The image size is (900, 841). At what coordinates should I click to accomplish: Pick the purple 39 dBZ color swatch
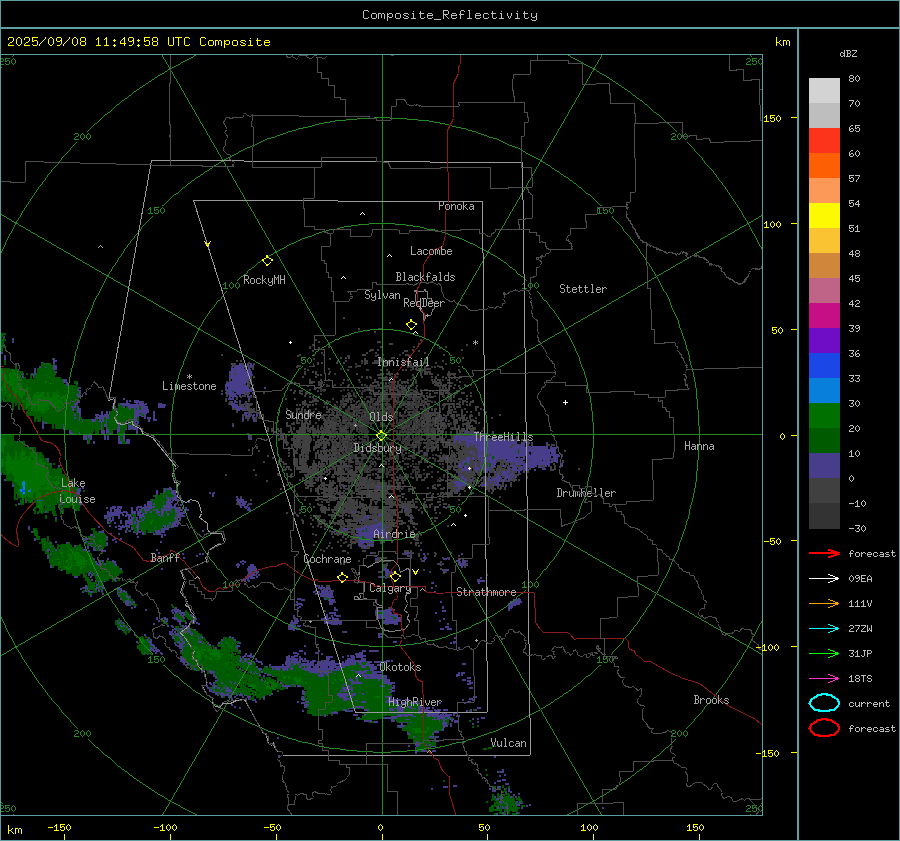click(824, 341)
